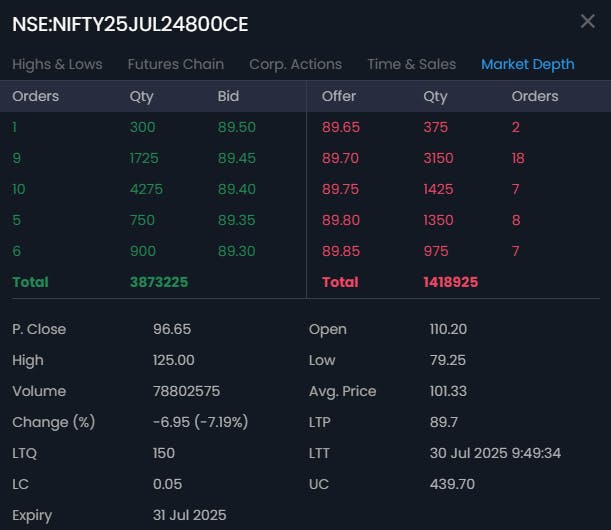Screen dimensions: 611x530
Task: Select offer price 89.75
Action: [341, 189]
